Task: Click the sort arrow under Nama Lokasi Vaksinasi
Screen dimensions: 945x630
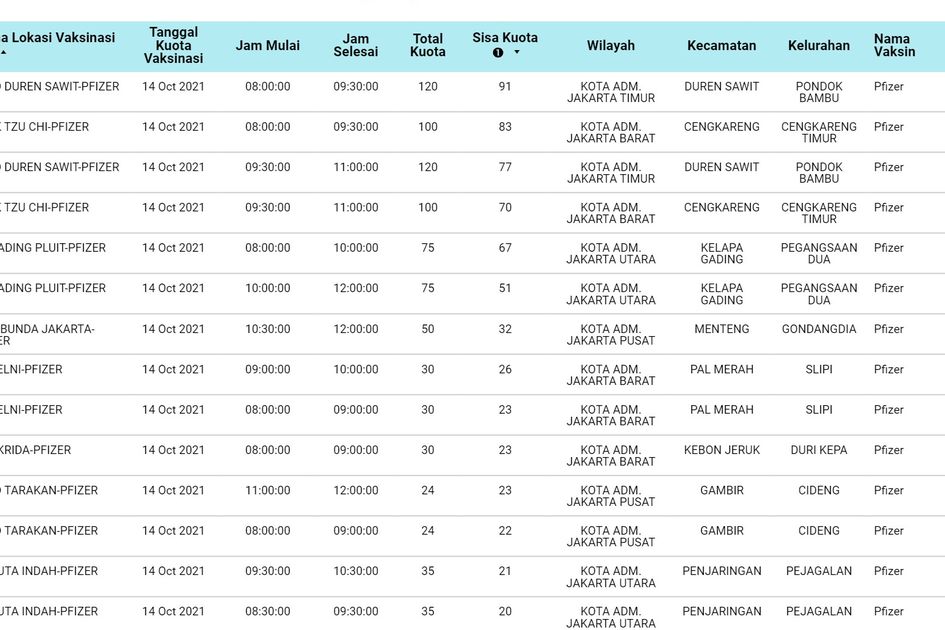Action: pos(4,53)
